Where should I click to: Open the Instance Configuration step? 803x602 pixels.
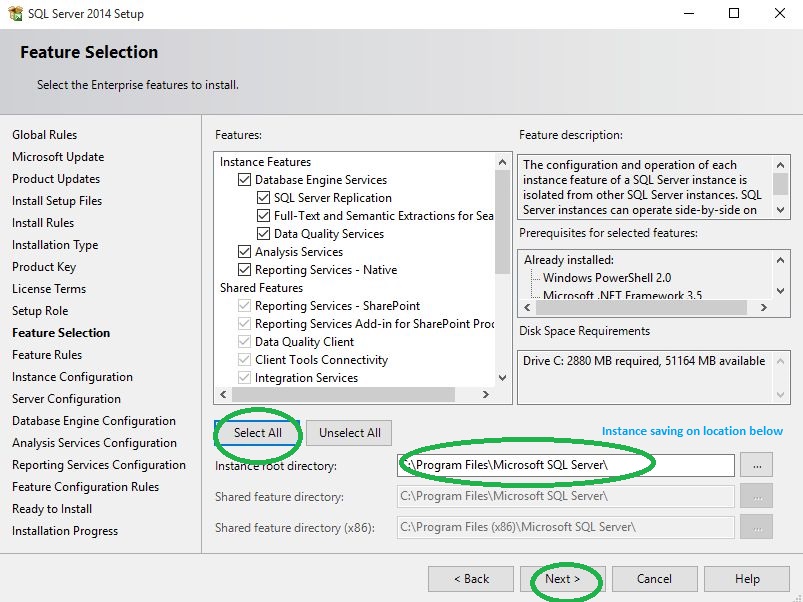(x=72, y=377)
